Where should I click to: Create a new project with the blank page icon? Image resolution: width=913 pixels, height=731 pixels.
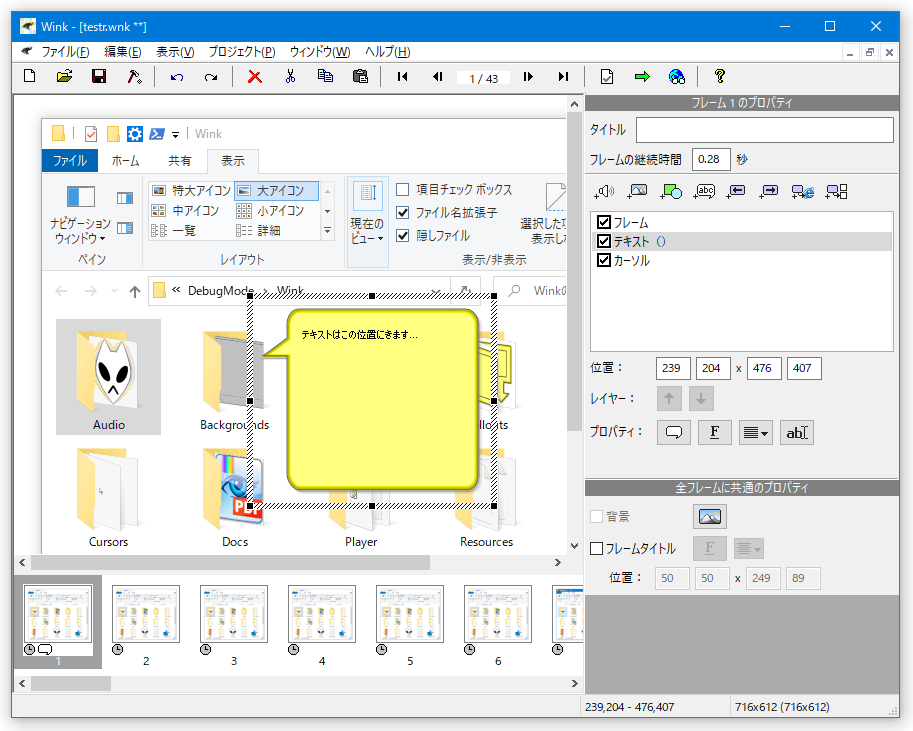[x=30, y=76]
